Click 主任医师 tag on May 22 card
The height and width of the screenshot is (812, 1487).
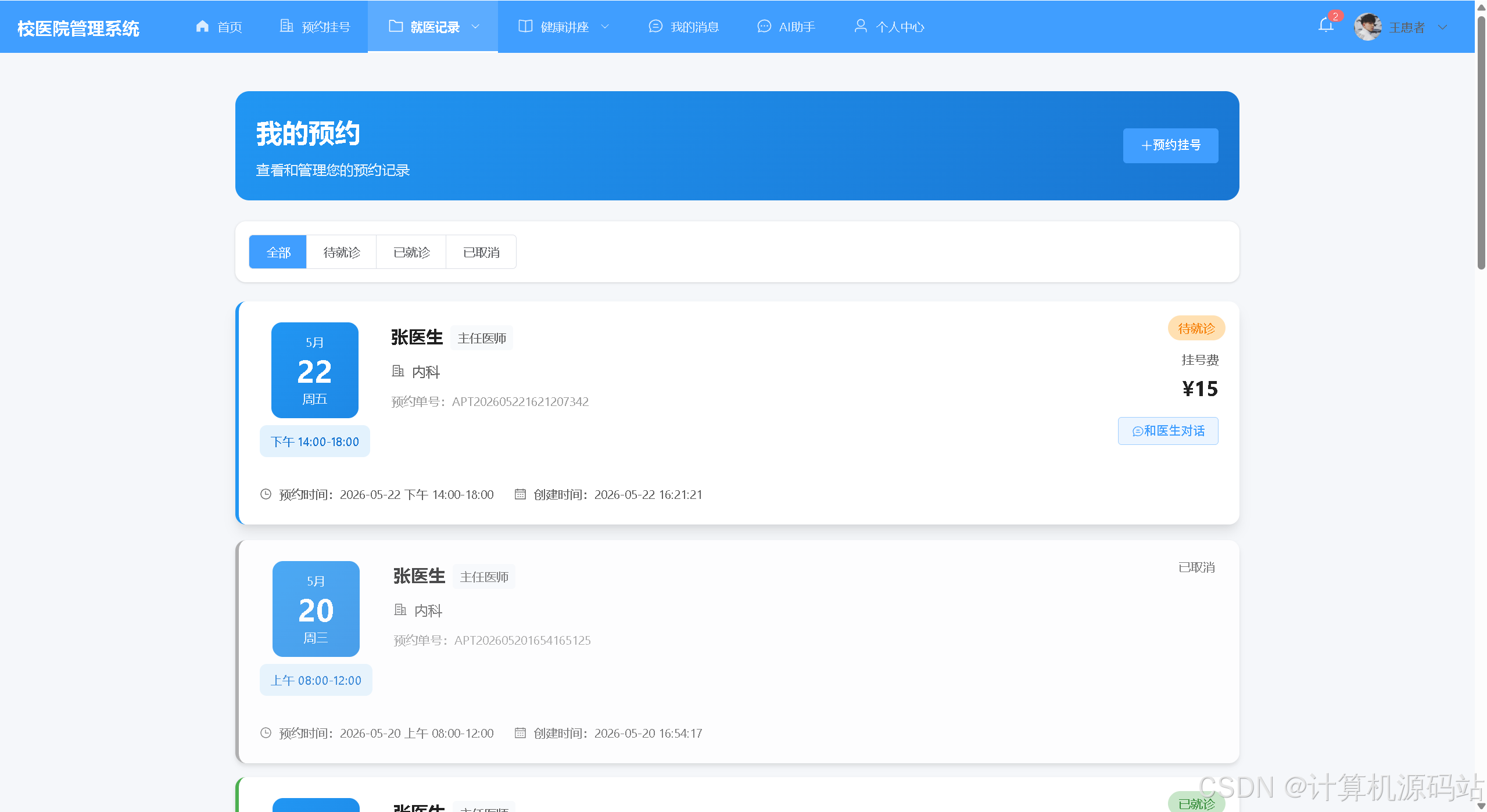coord(482,338)
